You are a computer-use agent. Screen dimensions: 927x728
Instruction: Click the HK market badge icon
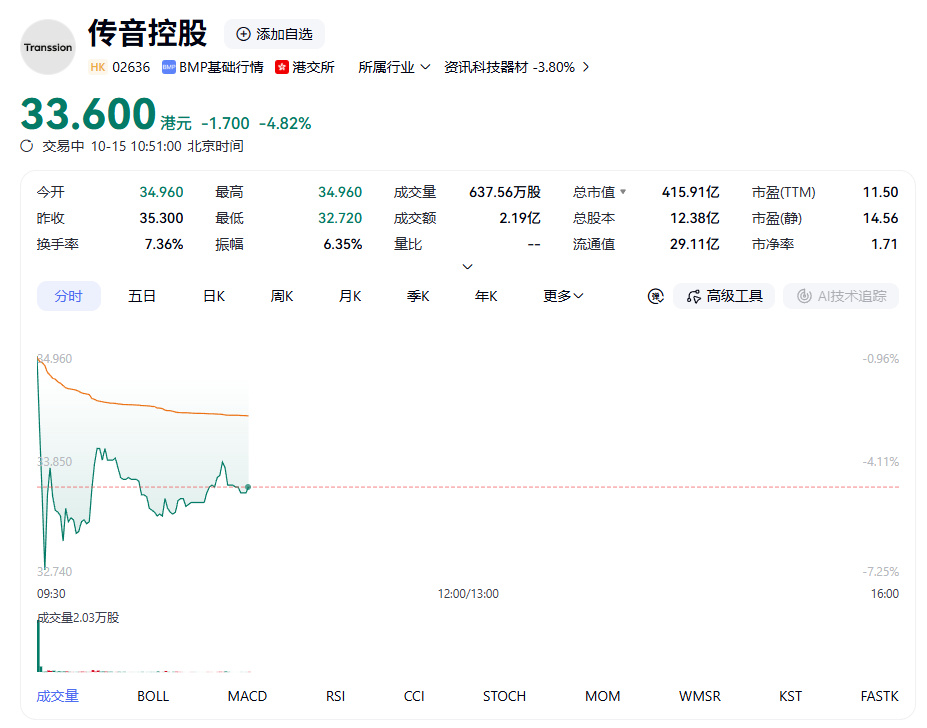coord(98,67)
